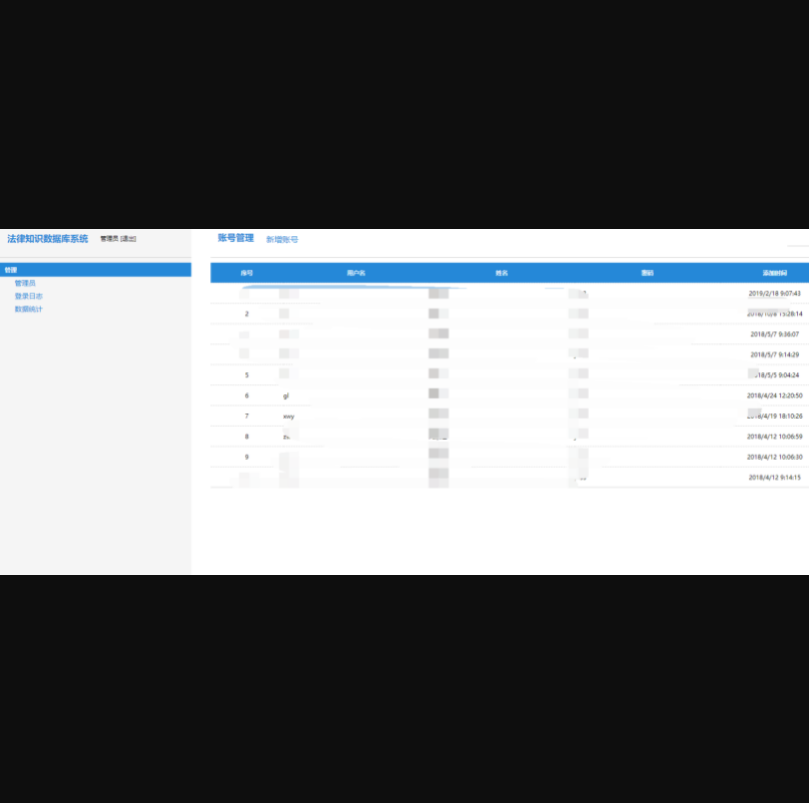Switch to the 账号管理 tab
This screenshot has height=803, width=809.
click(x=236, y=238)
